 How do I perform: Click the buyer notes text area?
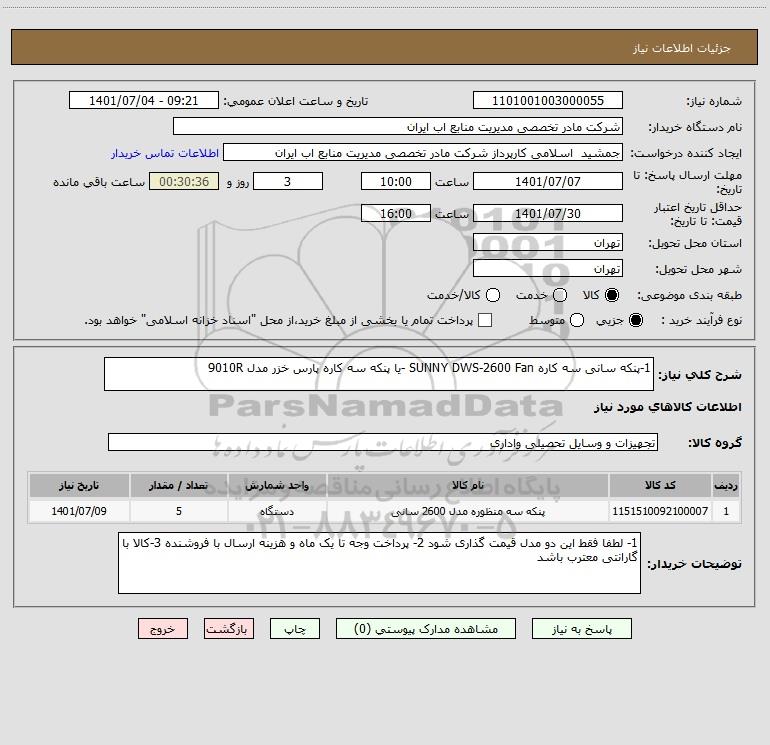click(x=380, y=563)
